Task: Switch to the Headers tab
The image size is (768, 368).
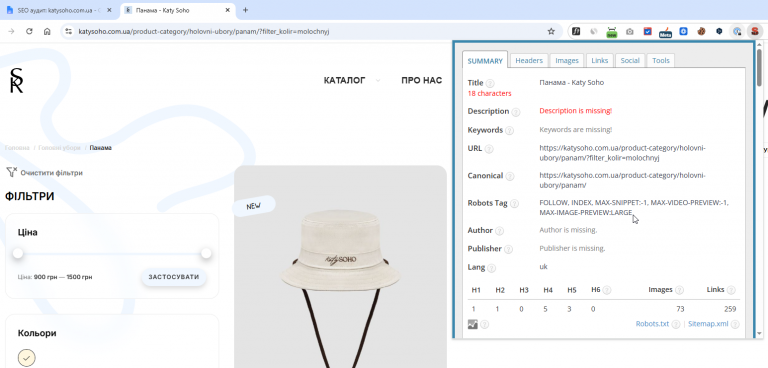Action: pyautogui.click(x=529, y=60)
